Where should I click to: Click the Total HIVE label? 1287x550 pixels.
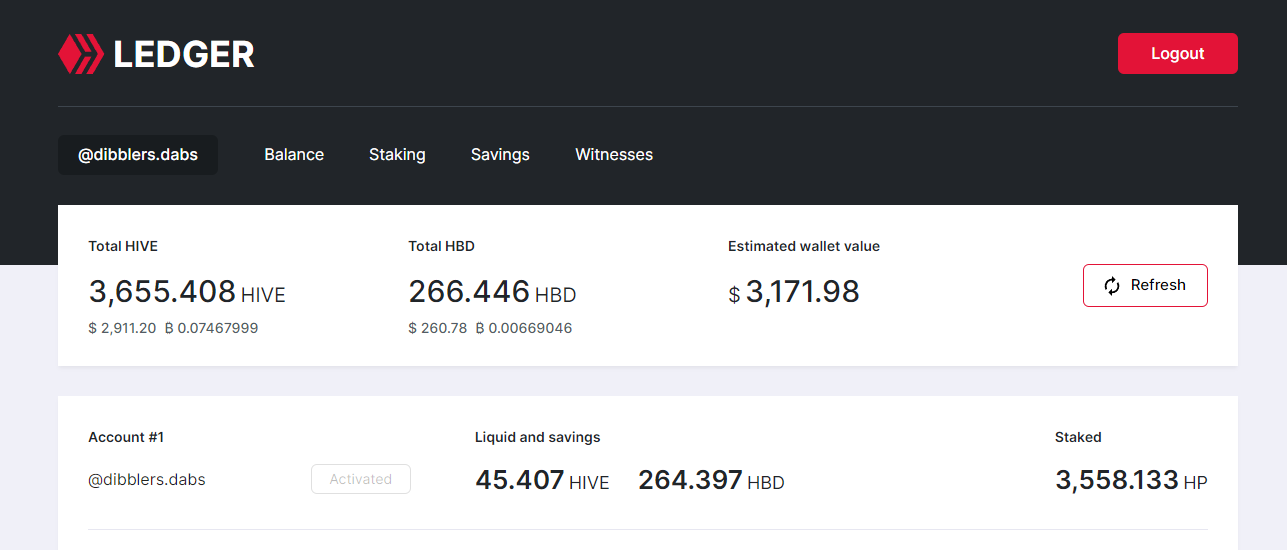click(x=123, y=246)
